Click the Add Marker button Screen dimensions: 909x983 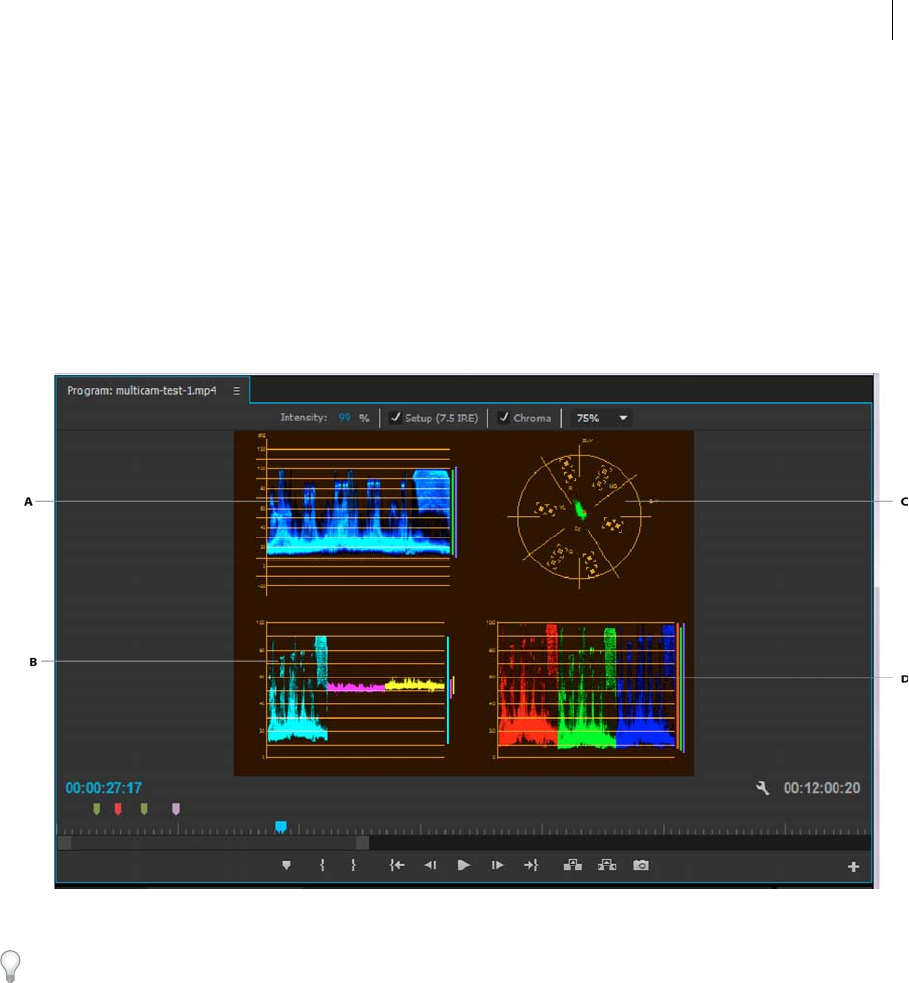(286, 865)
